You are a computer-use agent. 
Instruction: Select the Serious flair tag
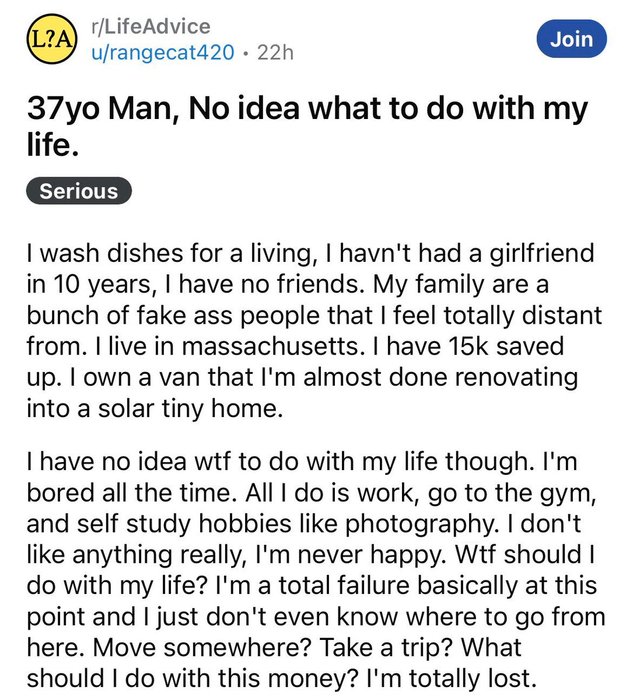point(79,191)
